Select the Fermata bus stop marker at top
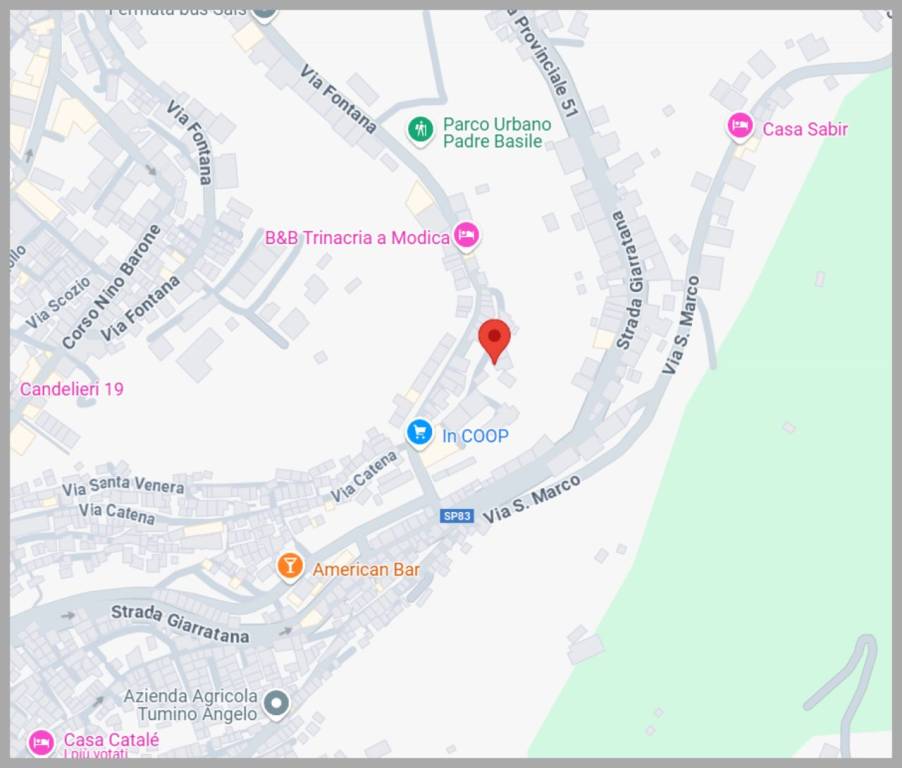902x768 pixels. [x=265, y=14]
